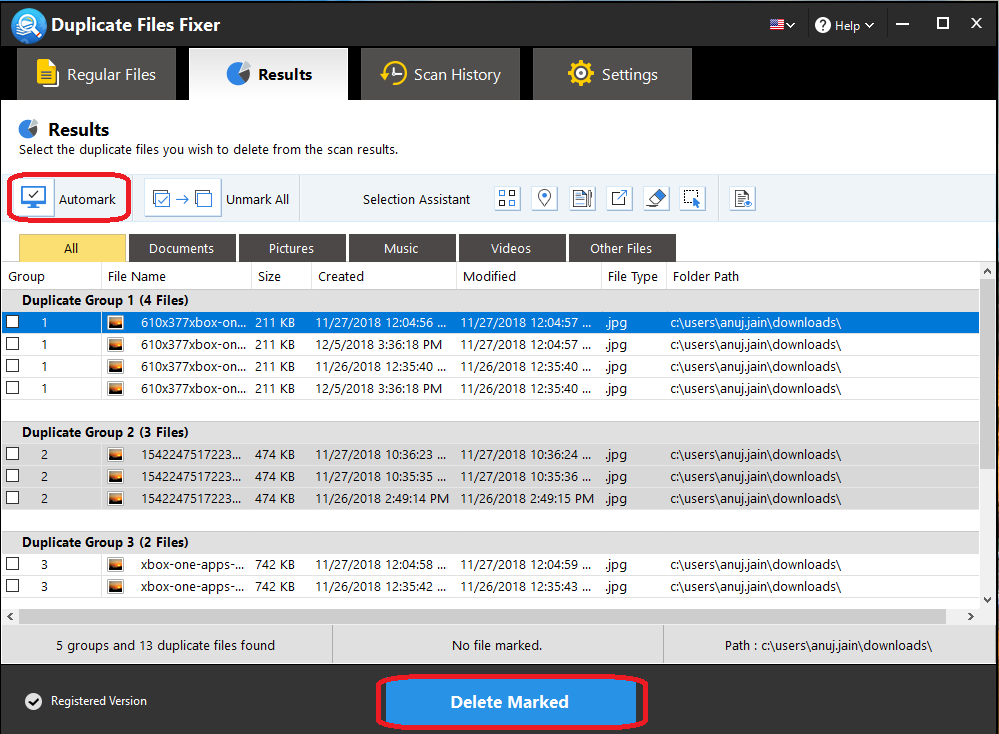Screen dimensions: 999x734
Task: Sort by the Created column header
Action: coord(384,277)
